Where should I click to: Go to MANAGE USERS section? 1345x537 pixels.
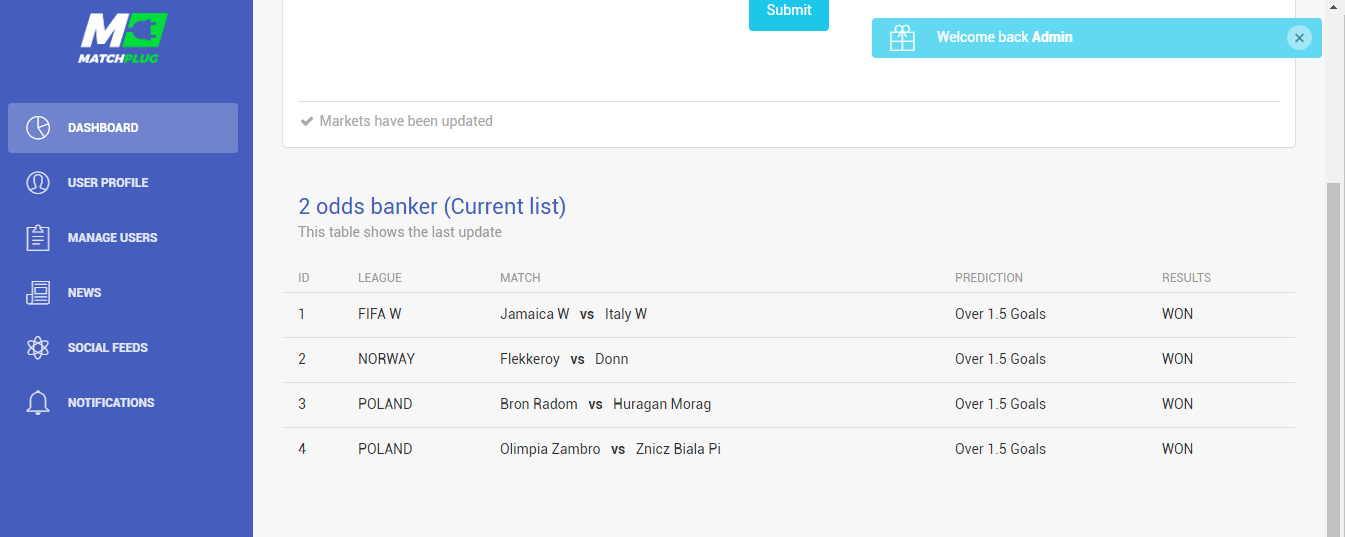[x=113, y=238]
